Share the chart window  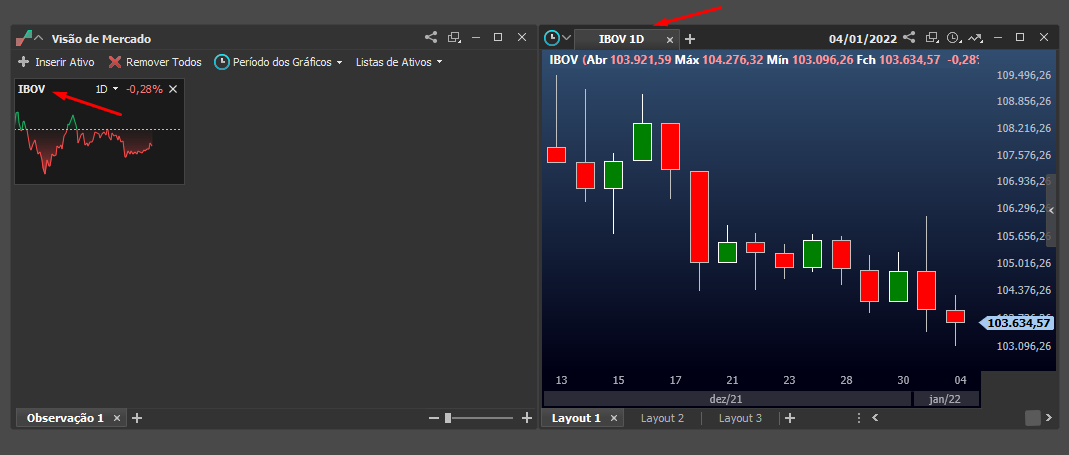pos(909,38)
